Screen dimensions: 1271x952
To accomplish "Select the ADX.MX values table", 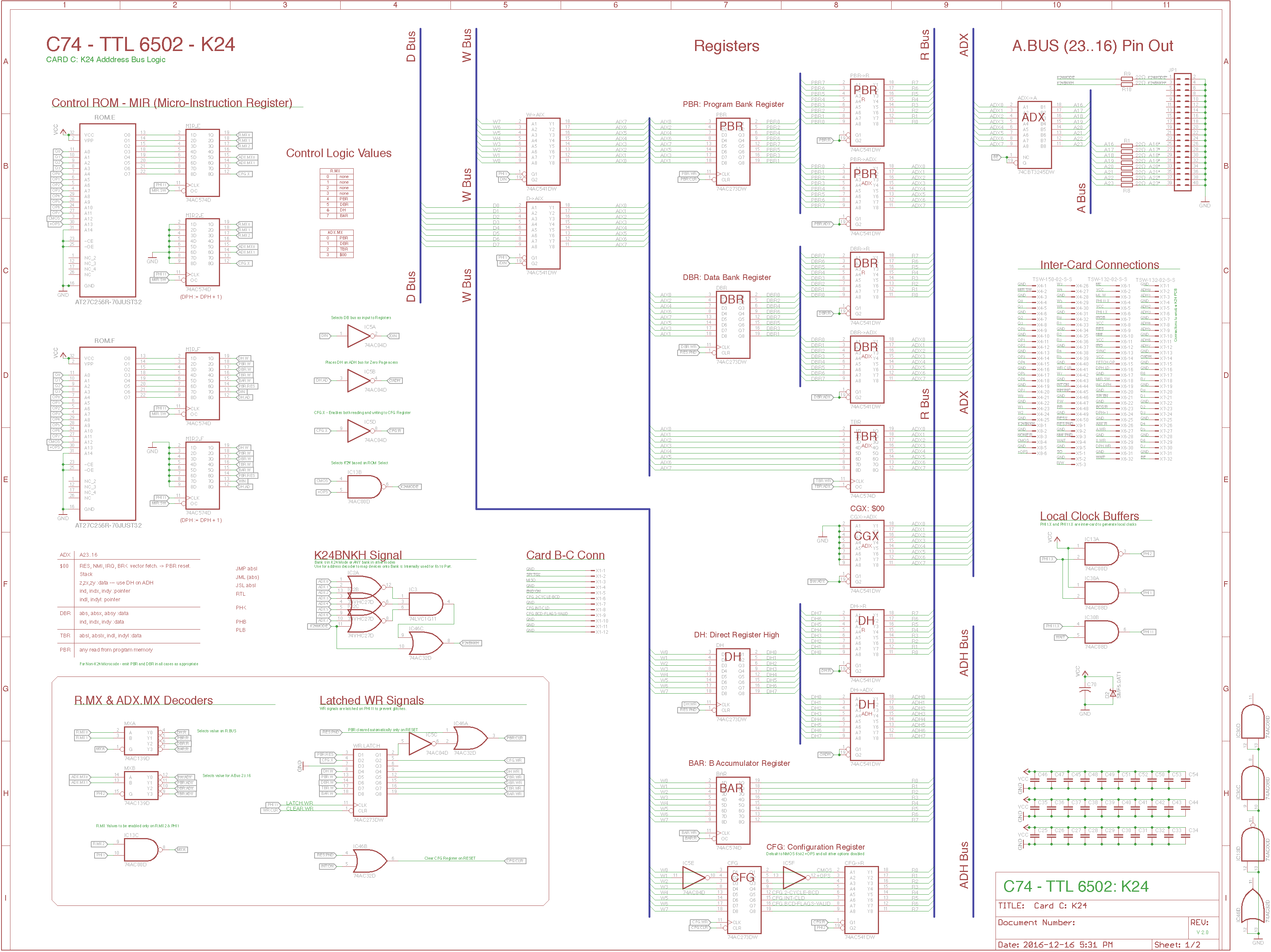I will pyautogui.click(x=336, y=243).
